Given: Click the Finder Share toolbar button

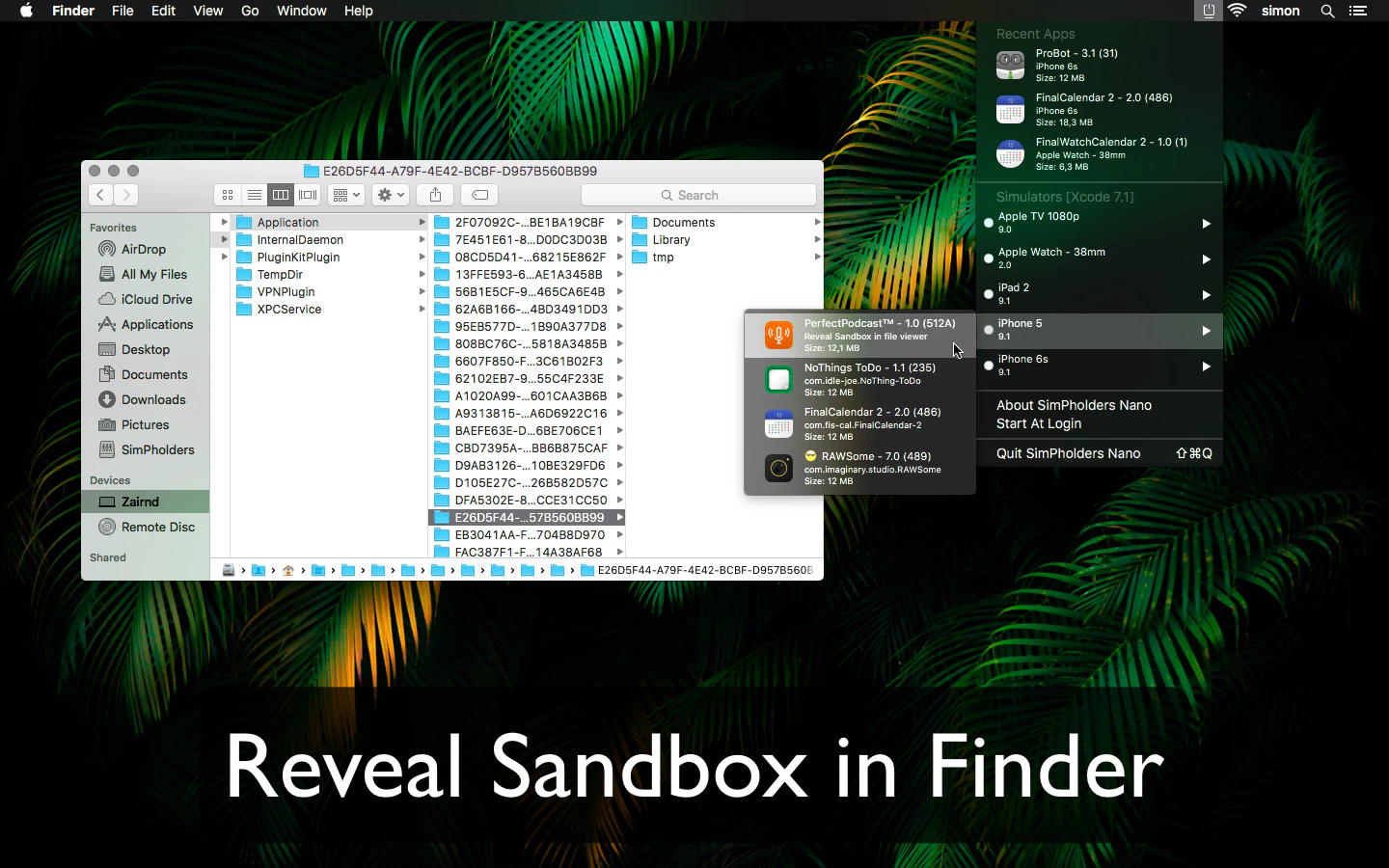Looking at the screenshot, I should pyautogui.click(x=435, y=195).
